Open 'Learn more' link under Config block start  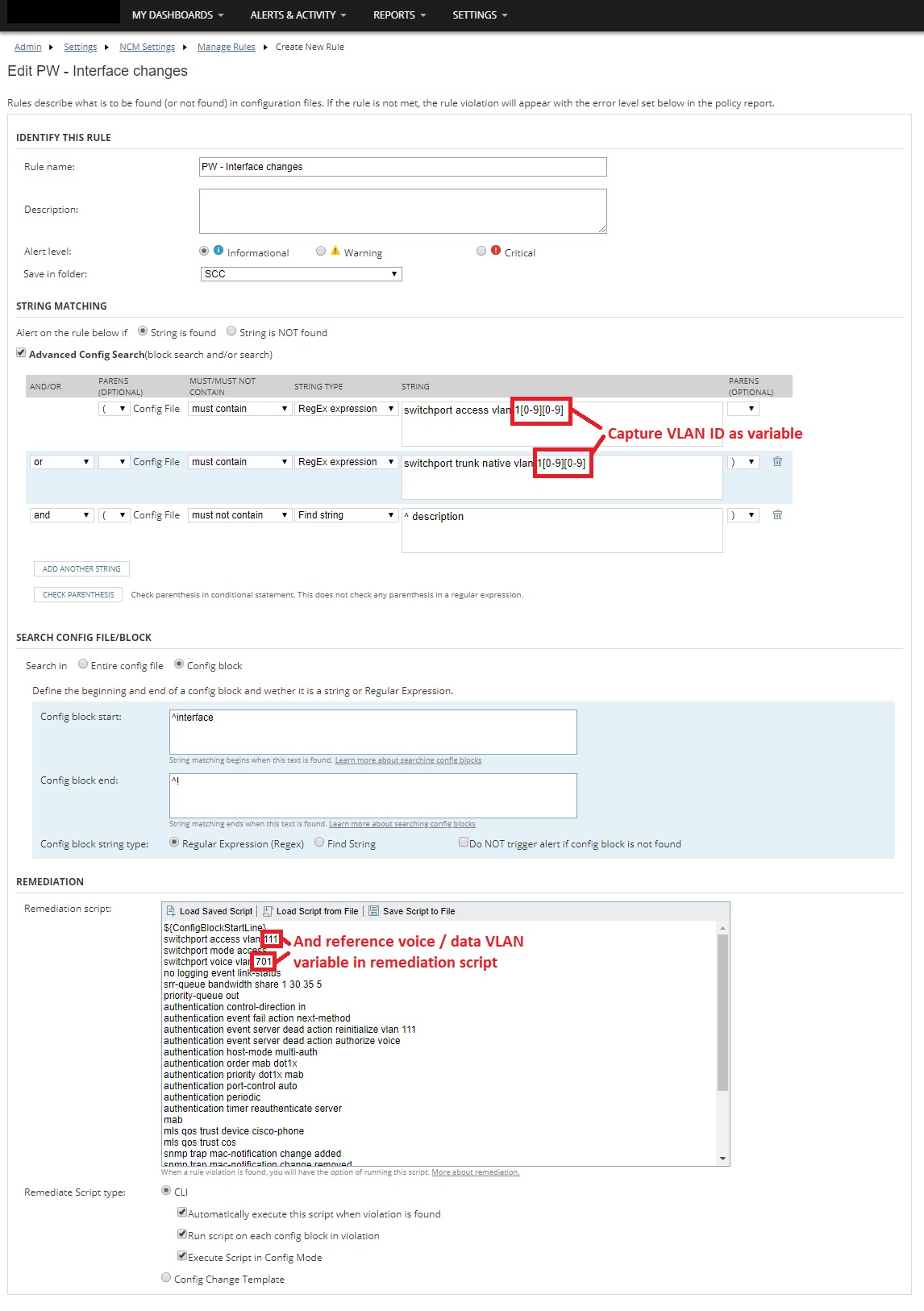coord(408,760)
